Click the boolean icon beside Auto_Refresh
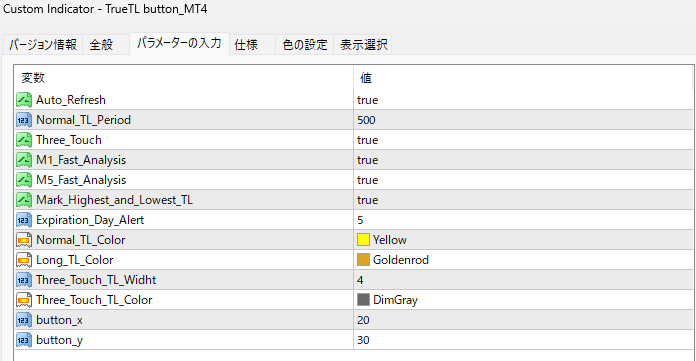Screen dimensions: 696x361 (x=24, y=100)
